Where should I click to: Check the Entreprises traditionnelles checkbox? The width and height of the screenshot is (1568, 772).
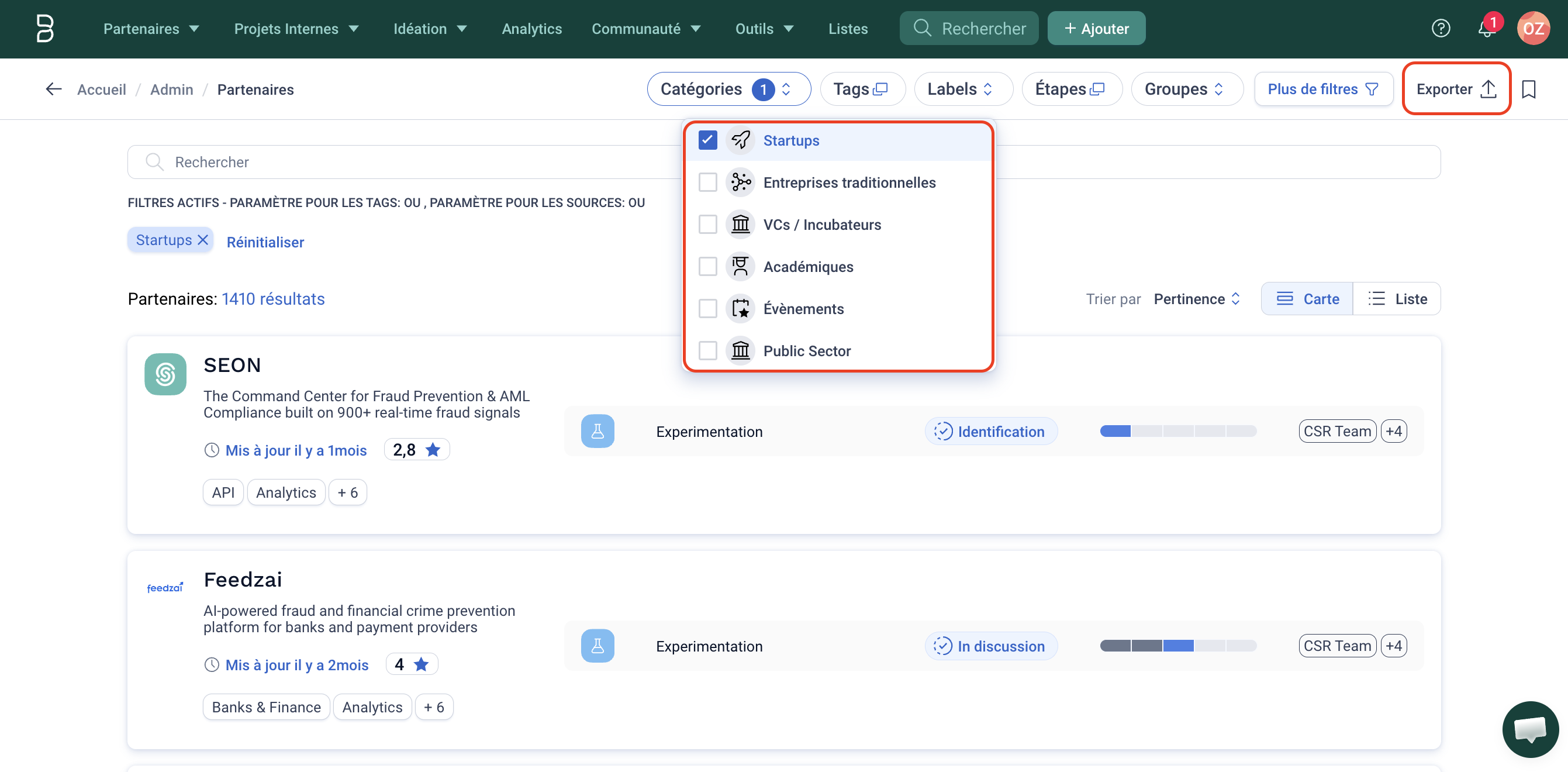707,182
